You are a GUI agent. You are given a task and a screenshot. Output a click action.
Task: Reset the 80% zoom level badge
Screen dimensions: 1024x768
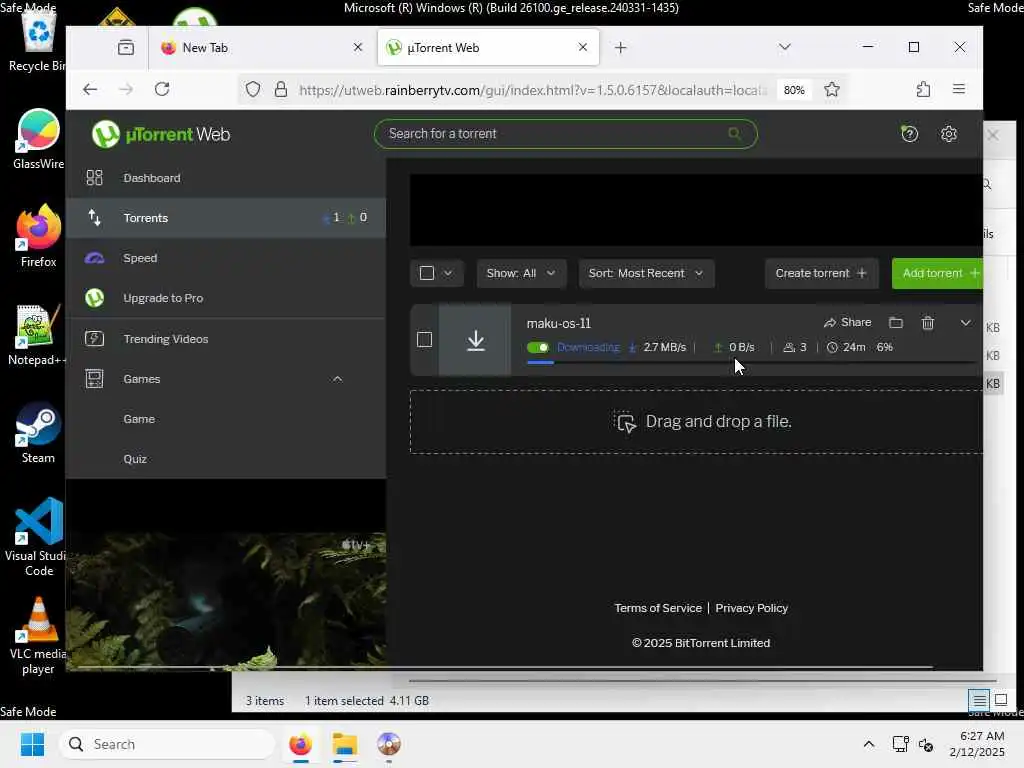[x=794, y=90]
